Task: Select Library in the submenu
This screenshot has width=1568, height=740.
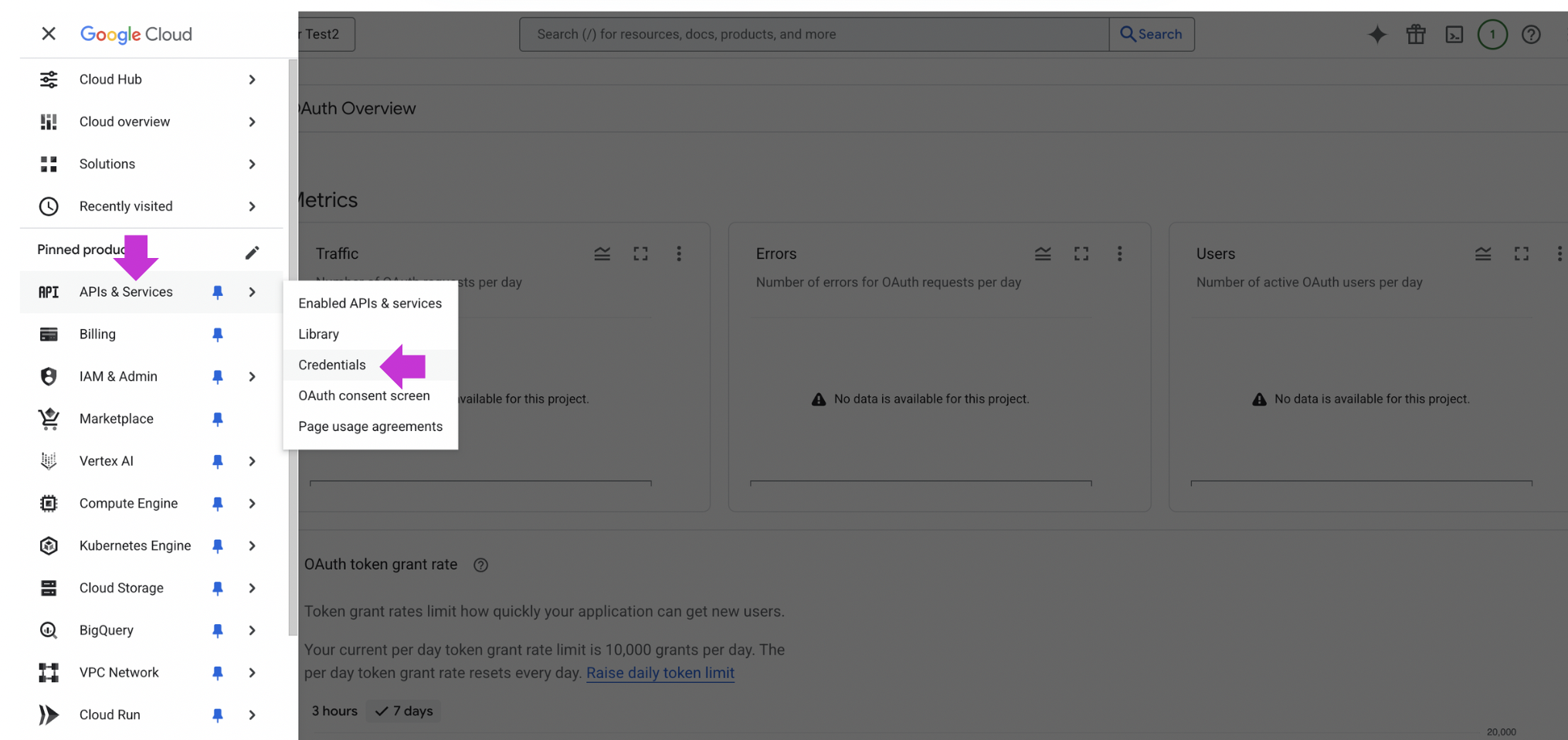Action: coord(371,334)
